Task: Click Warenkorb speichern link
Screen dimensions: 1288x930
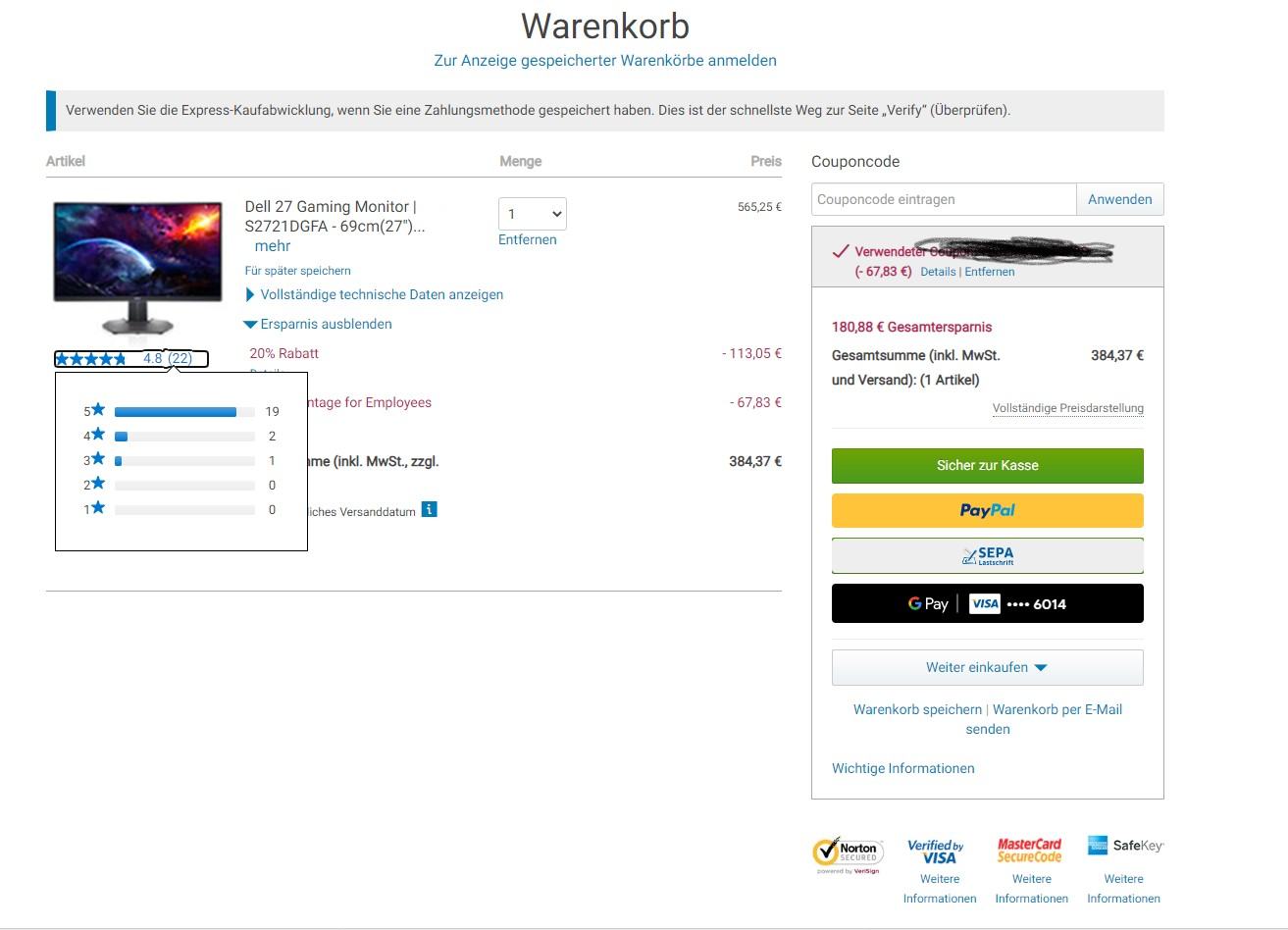Action: pos(917,709)
